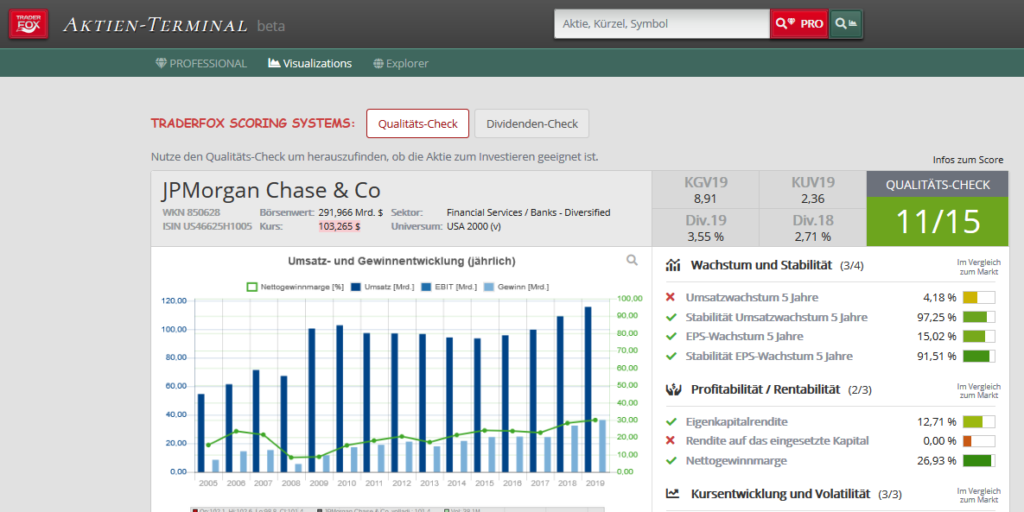Click the sector text Financial Services / Banks - Diversified
1024x512 pixels.
528,212
